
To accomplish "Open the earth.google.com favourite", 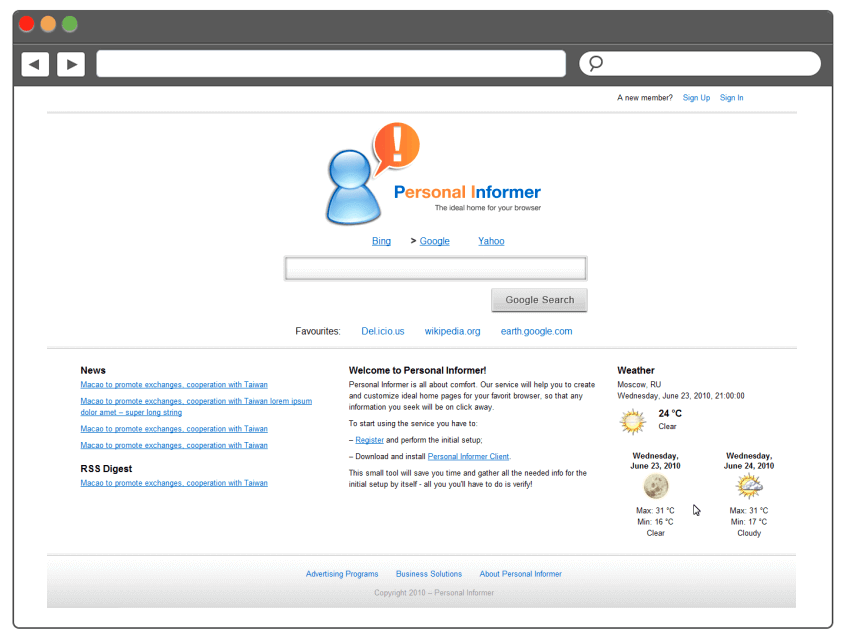I will [536, 331].
